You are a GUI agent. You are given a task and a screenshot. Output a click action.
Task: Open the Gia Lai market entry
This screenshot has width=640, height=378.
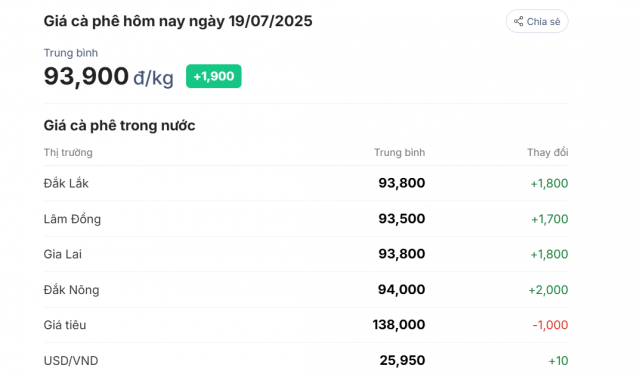pos(306,254)
